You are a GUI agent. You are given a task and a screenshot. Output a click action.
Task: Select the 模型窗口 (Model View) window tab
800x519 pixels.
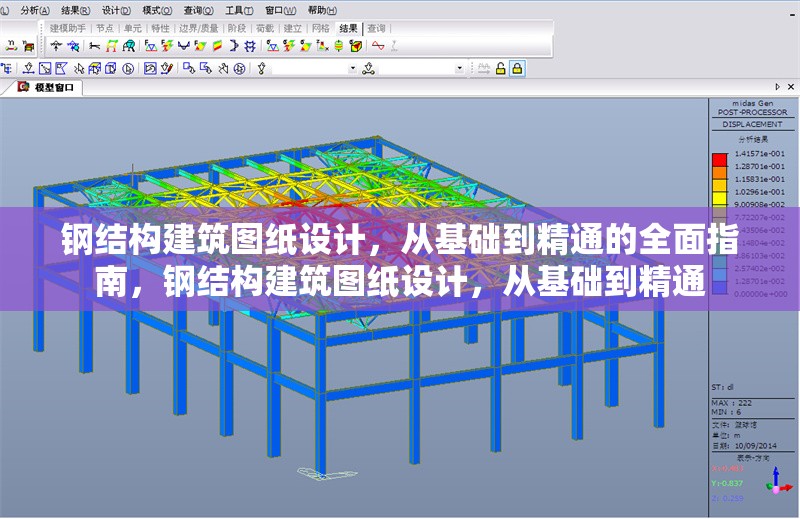point(50,88)
